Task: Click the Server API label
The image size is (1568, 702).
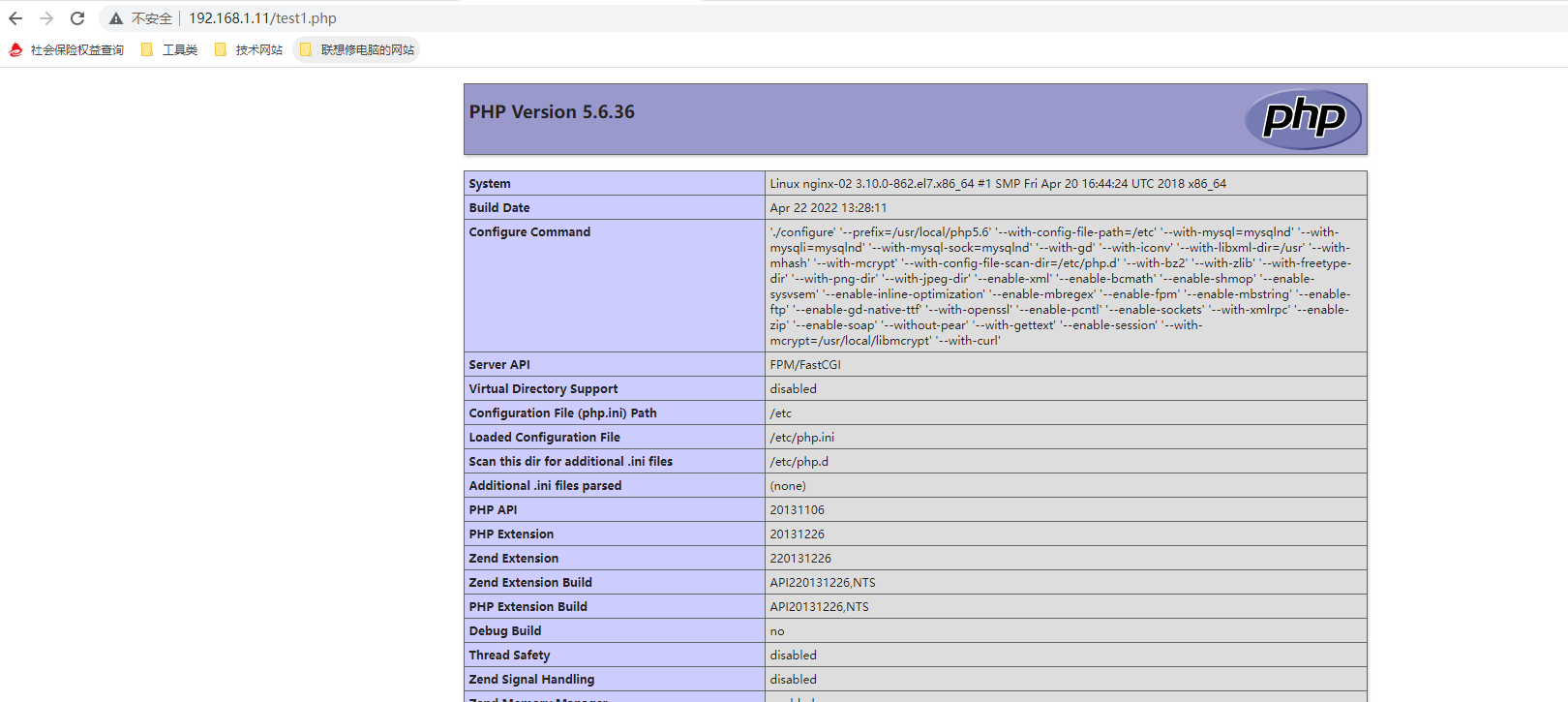Action: click(x=499, y=365)
